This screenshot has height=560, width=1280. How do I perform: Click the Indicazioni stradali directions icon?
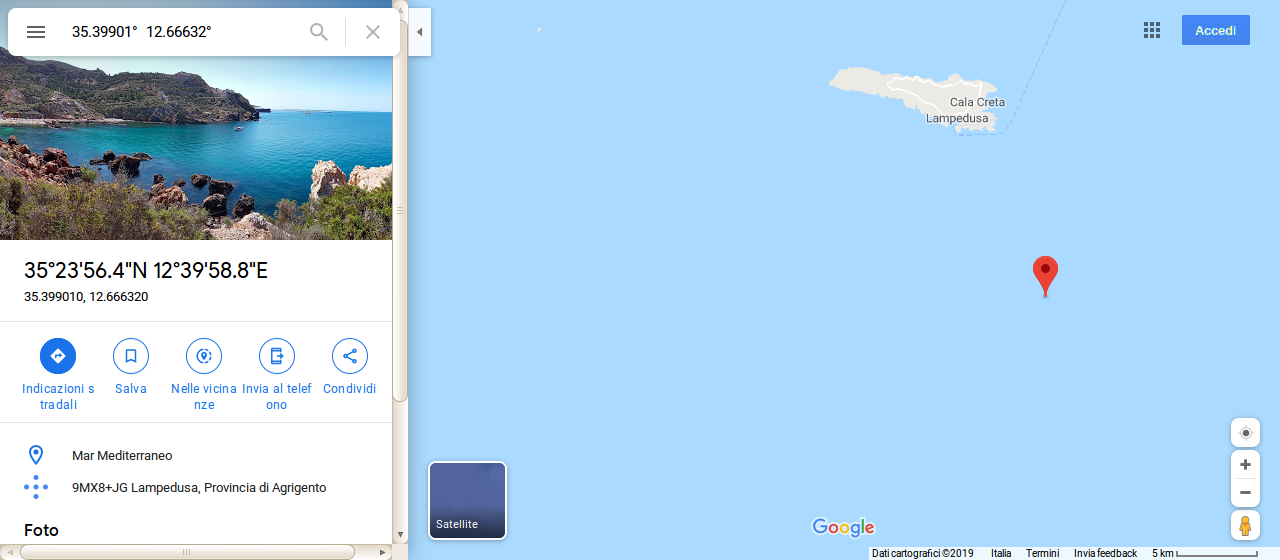(58, 356)
